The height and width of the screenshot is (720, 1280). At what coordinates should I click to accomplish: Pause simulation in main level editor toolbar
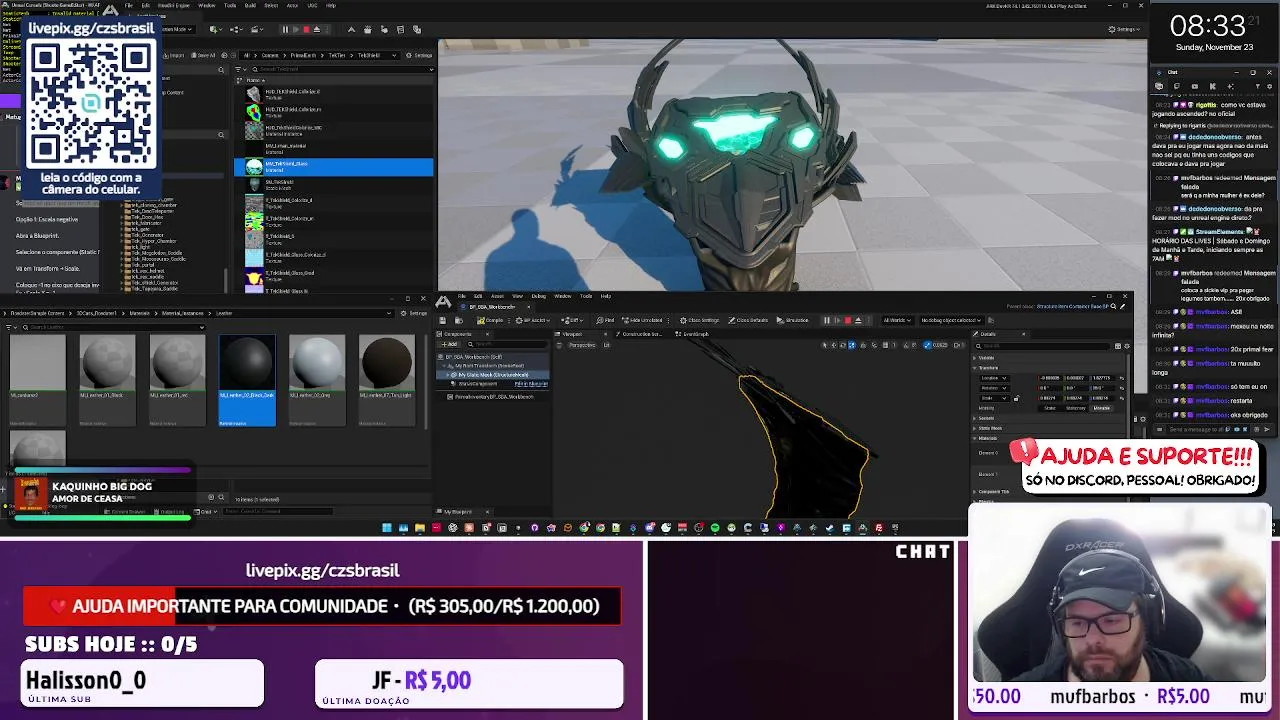click(285, 29)
